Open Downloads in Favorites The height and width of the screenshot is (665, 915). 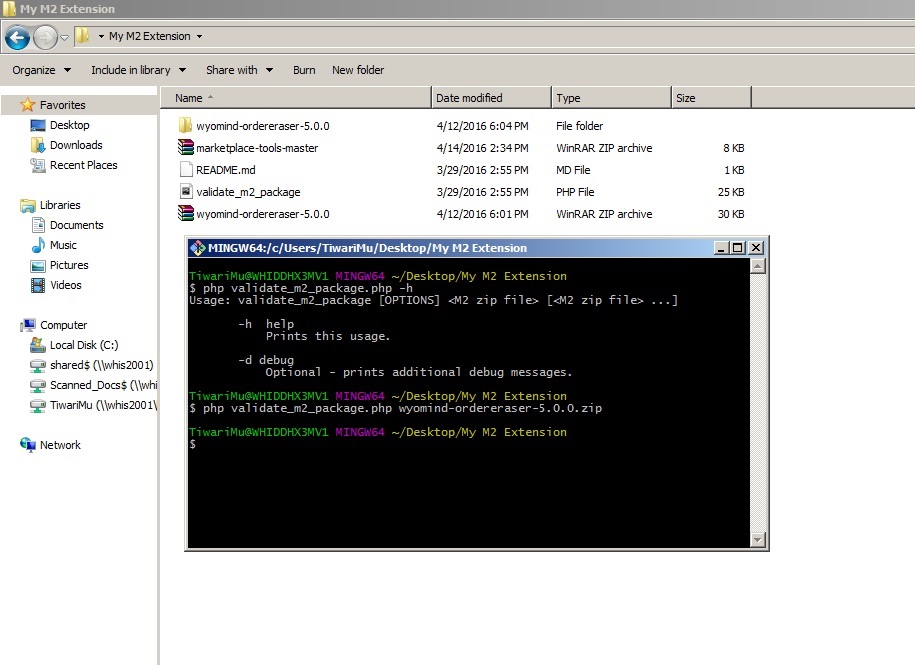pos(76,145)
